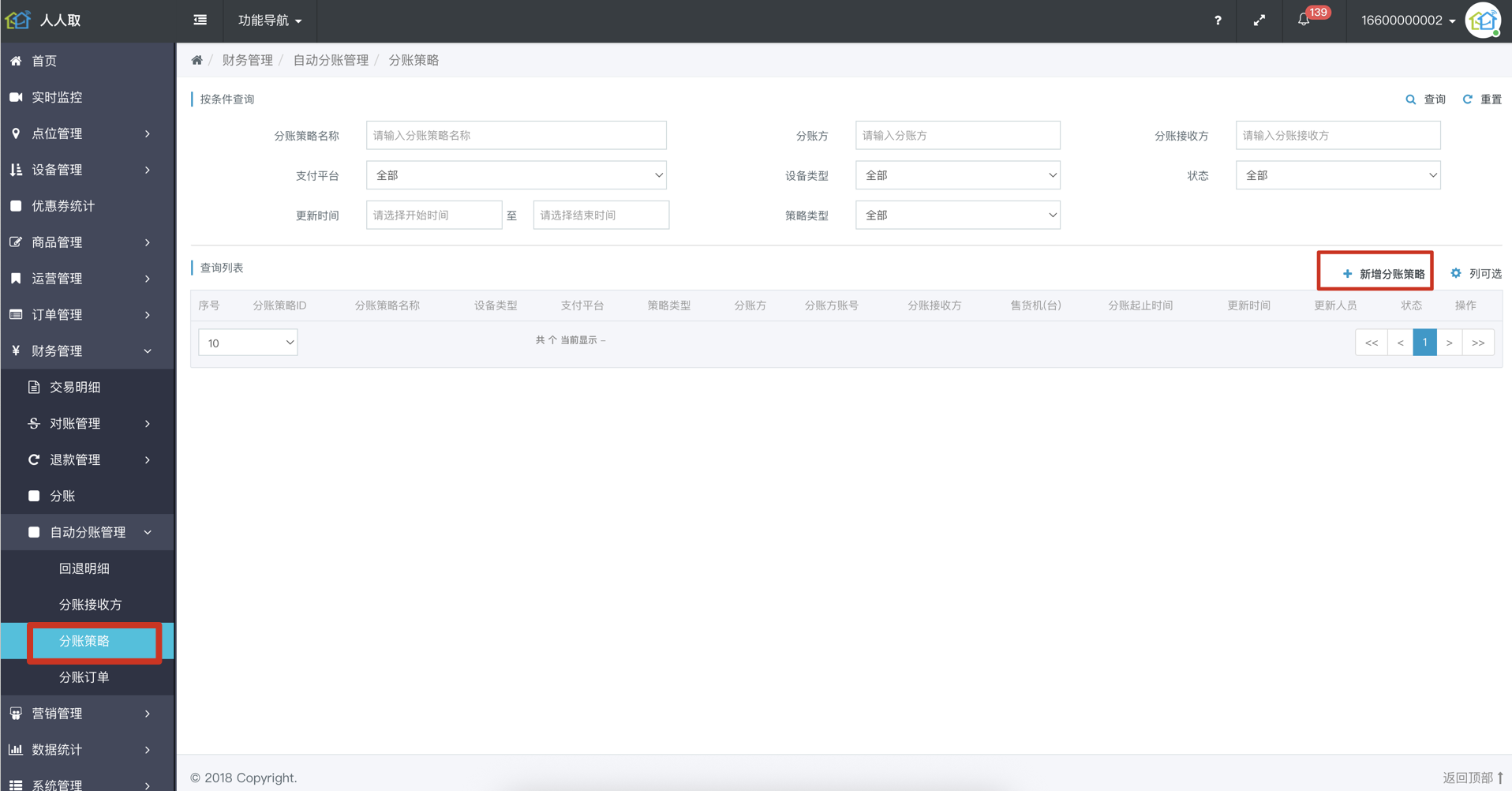
Task: Click the 查询 search button
Action: 1426,99
